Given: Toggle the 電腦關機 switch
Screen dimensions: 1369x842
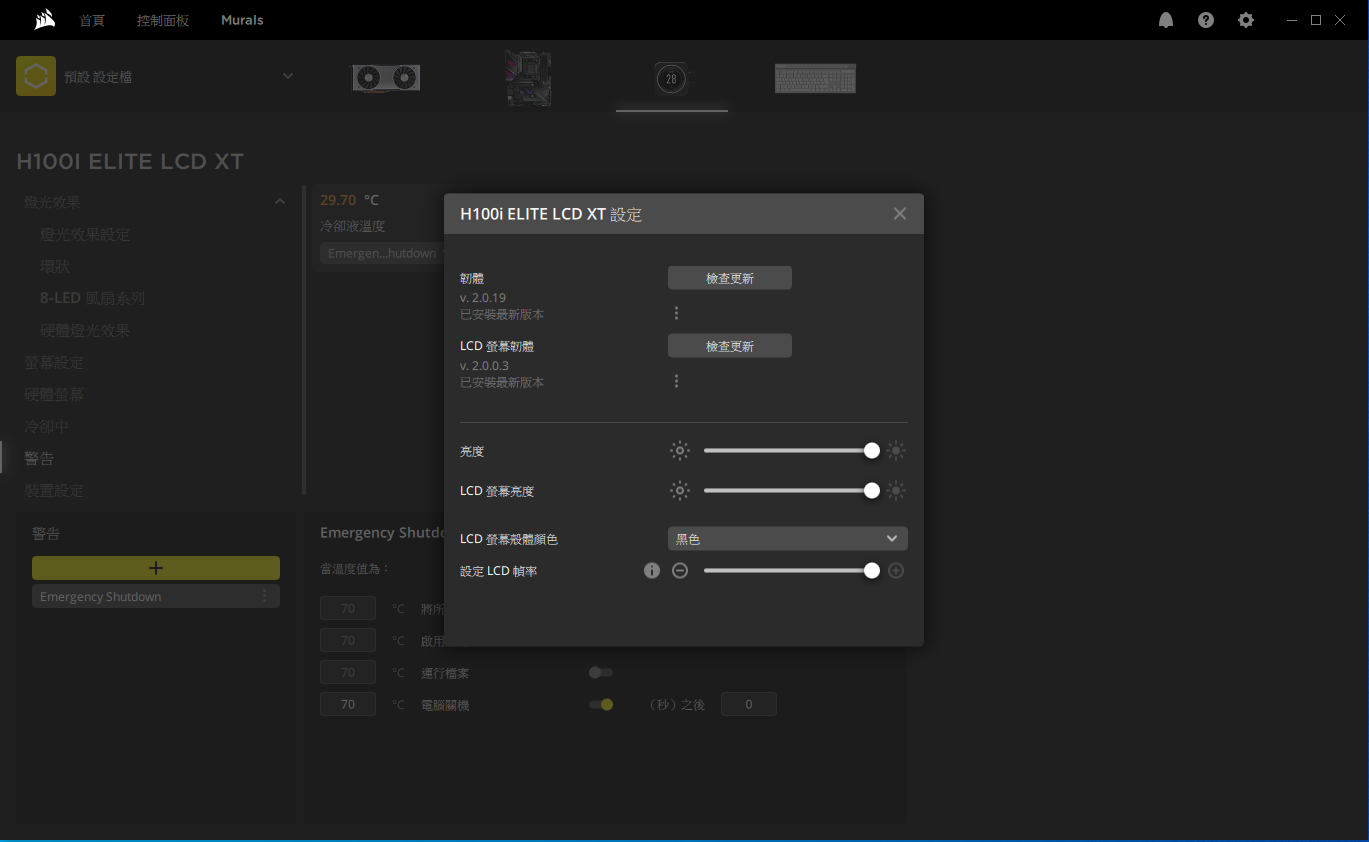Looking at the screenshot, I should 601,705.
